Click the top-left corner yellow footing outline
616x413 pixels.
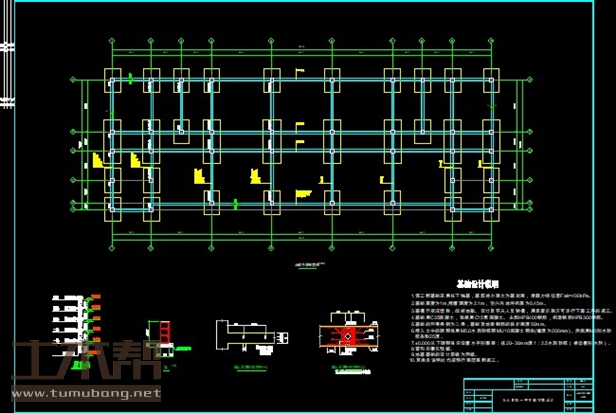[x=114, y=79]
